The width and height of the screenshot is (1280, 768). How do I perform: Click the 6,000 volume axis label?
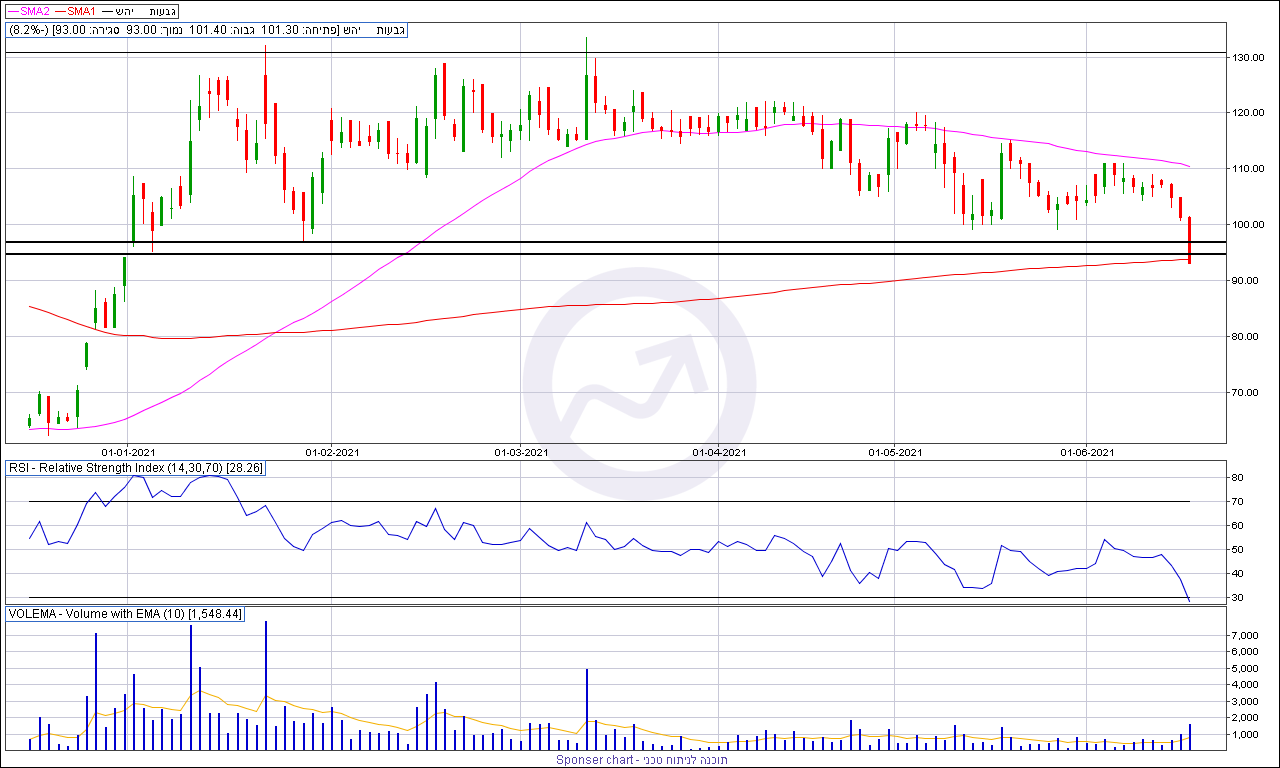(x=1243, y=652)
